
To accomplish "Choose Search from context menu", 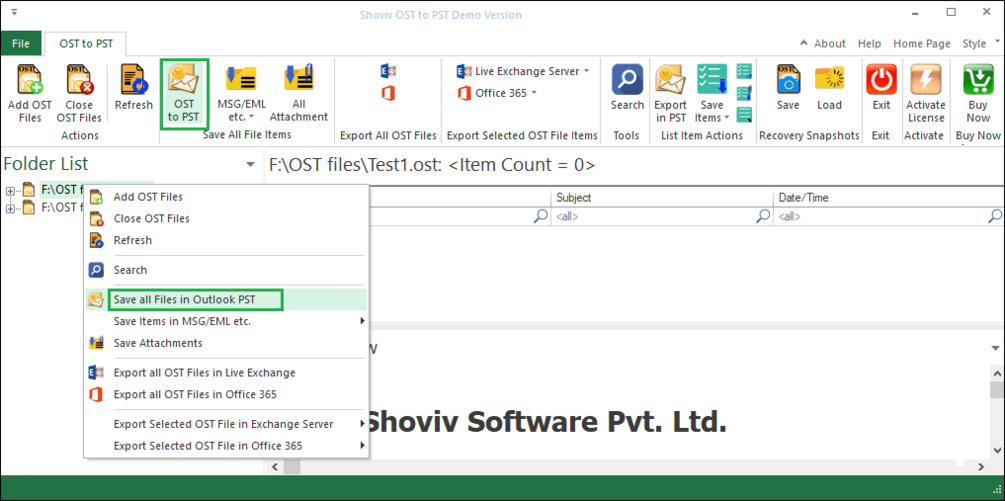I will click(x=226, y=270).
